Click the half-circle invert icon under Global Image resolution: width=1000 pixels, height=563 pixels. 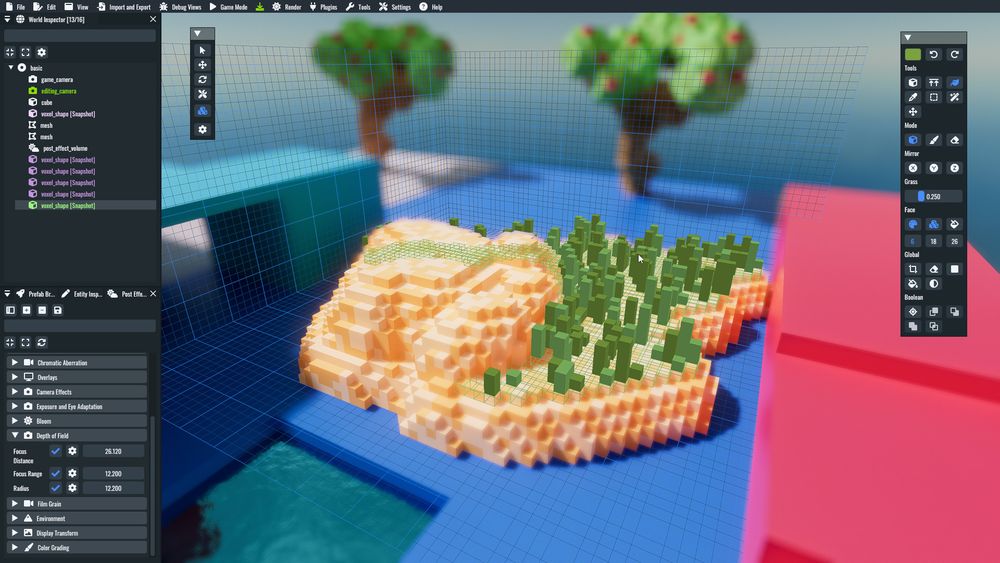pos(934,284)
